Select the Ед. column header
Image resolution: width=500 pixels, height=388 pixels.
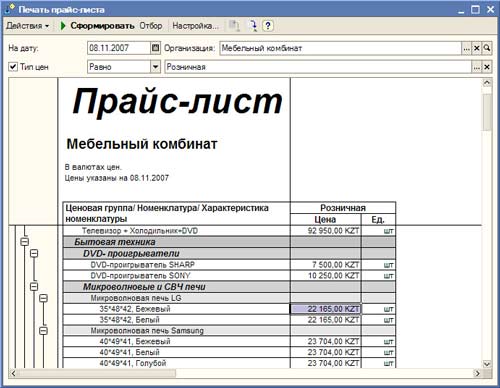point(378,219)
